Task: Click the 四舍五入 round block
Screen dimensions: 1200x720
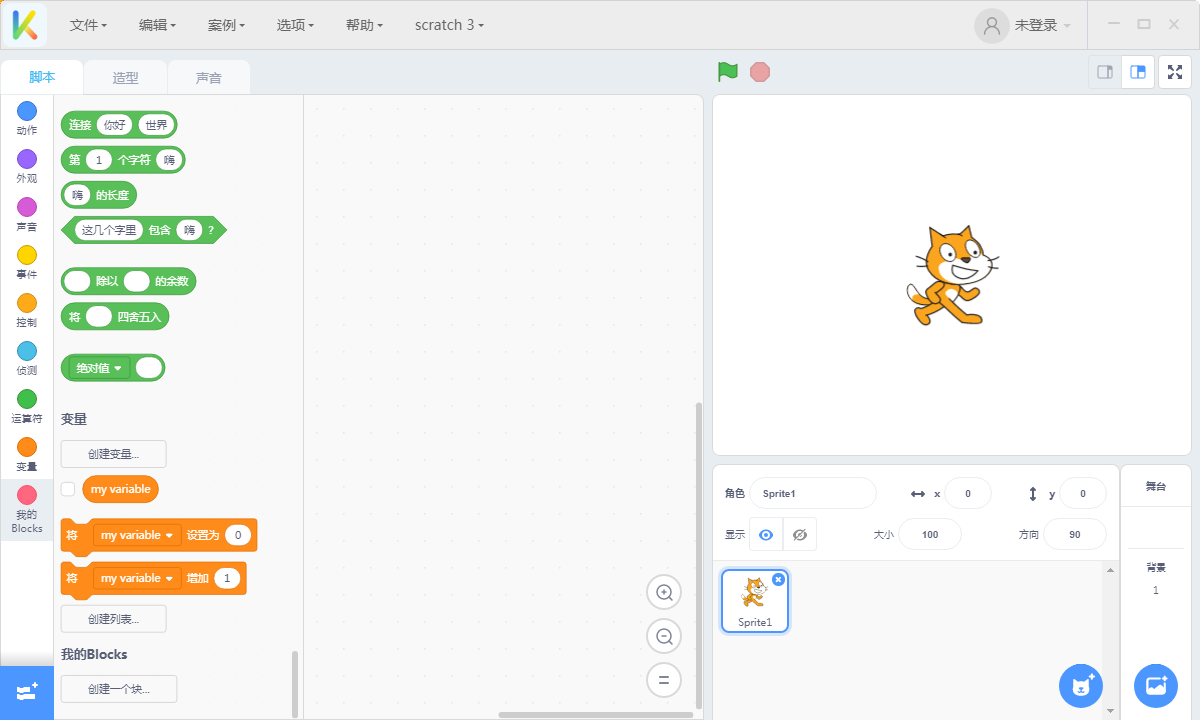Action: point(115,317)
